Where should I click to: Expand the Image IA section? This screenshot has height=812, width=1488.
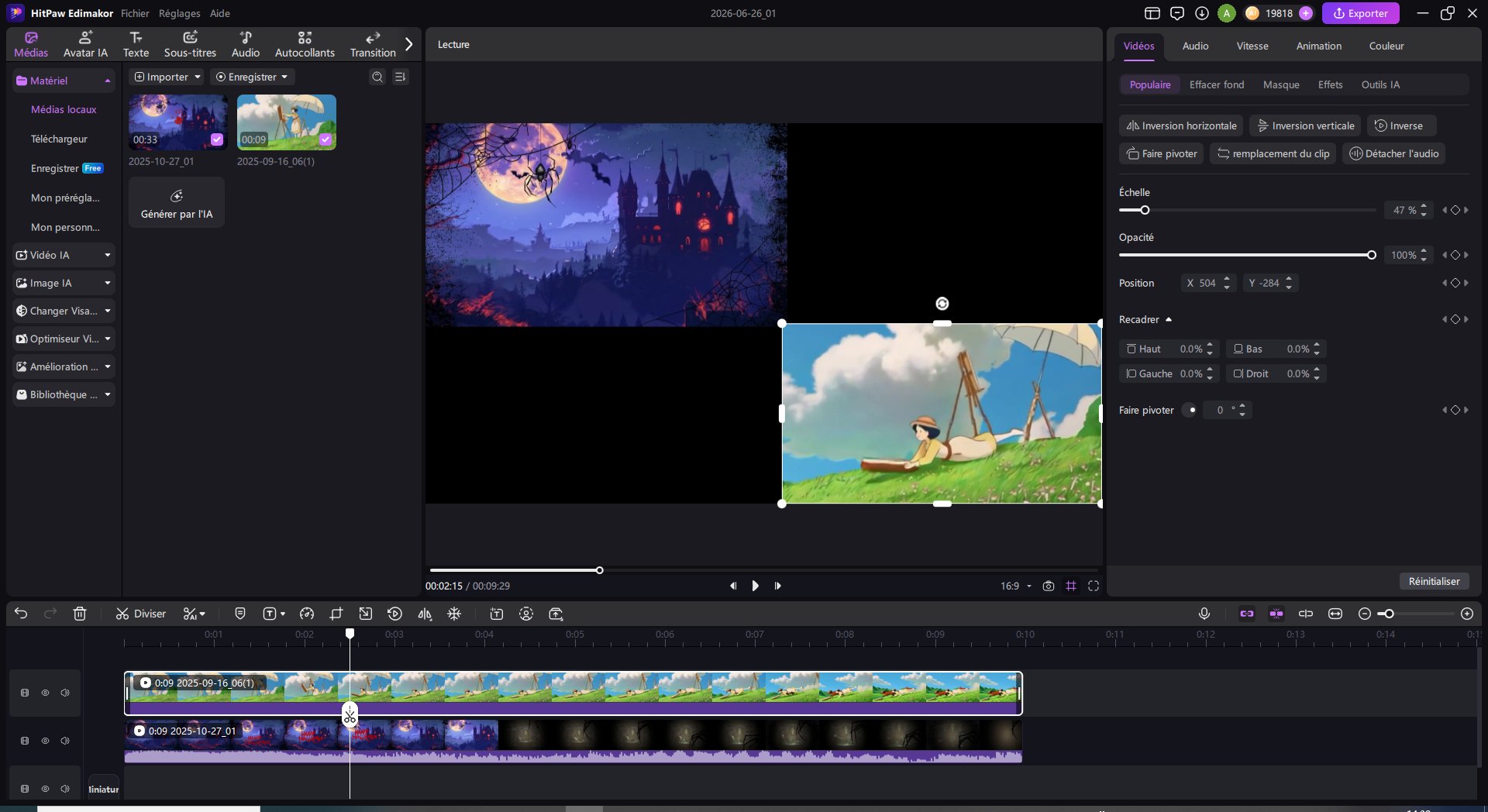coord(64,283)
